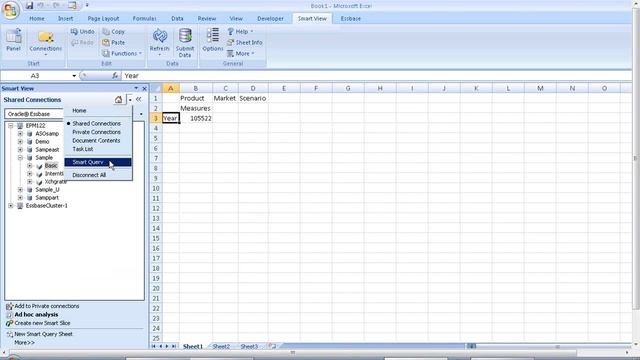Expand the EssbaseCluster-1 node

pyautogui.click(x=11, y=206)
